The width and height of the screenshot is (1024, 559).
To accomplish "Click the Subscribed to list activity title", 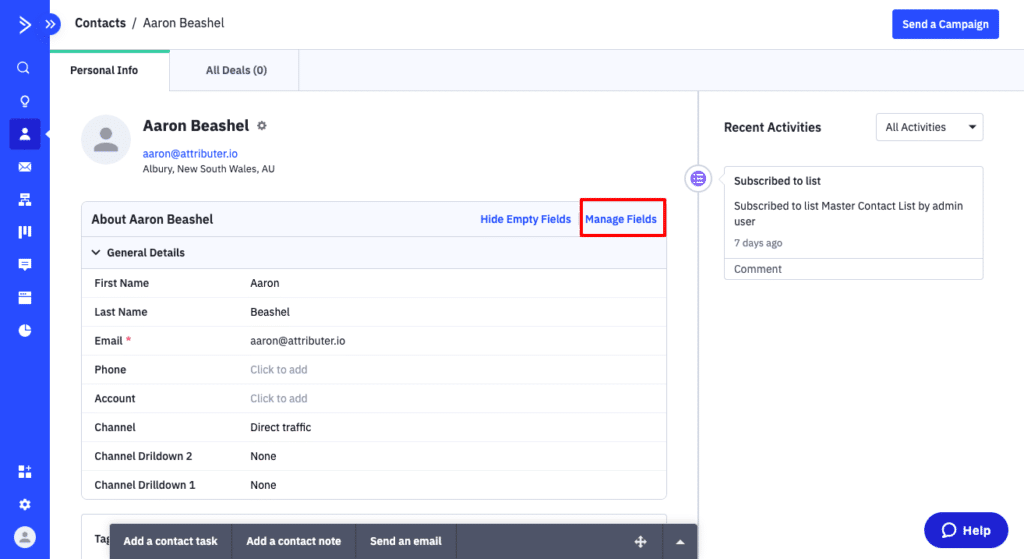I will tap(777, 181).
